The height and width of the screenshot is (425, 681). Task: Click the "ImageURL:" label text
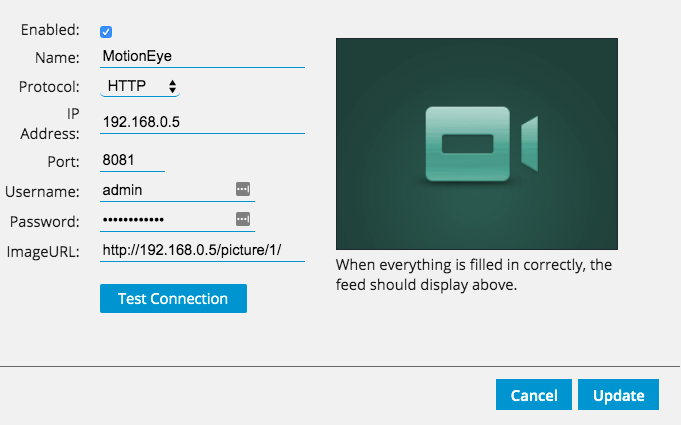[43, 252]
